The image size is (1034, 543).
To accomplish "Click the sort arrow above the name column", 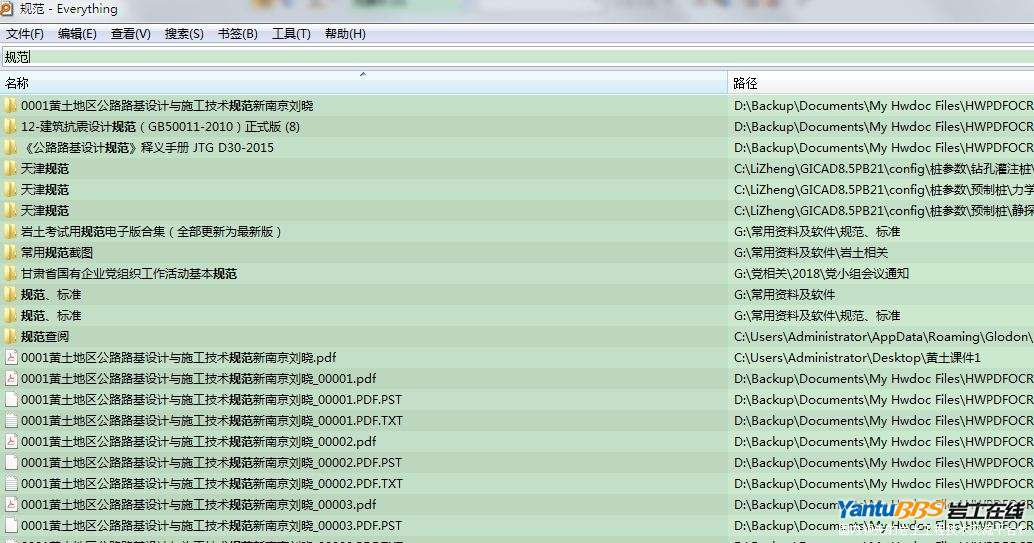I will [x=363, y=74].
